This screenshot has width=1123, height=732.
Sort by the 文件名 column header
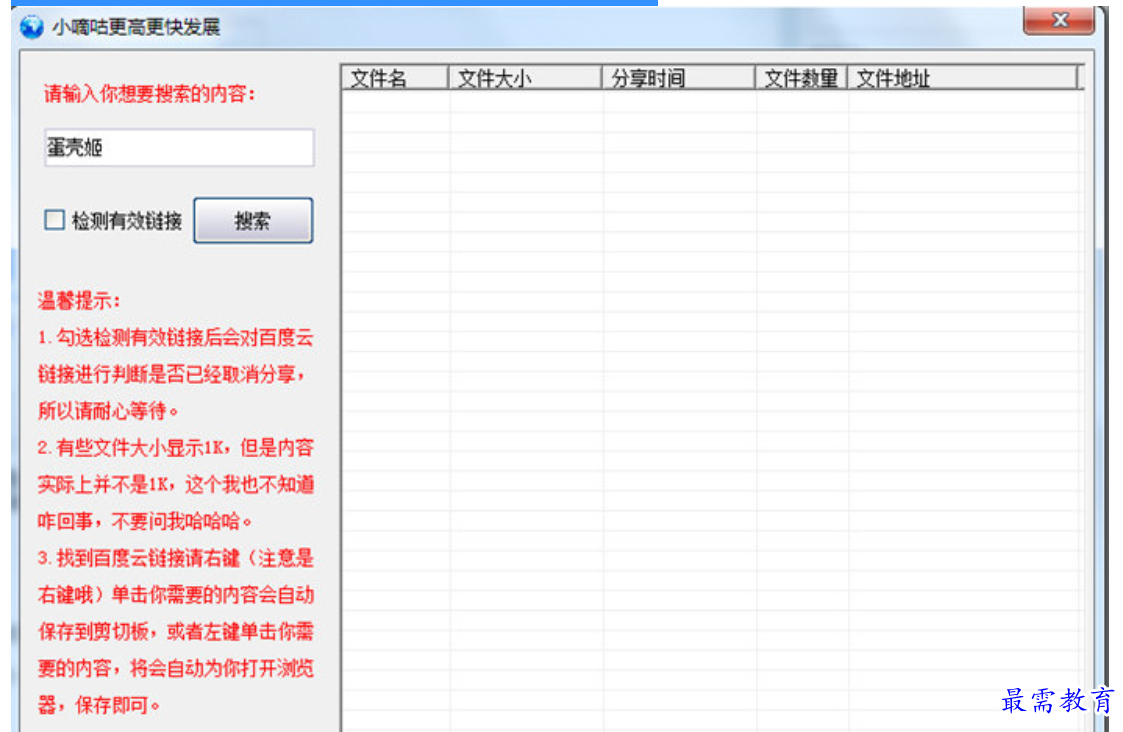pos(395,77)
